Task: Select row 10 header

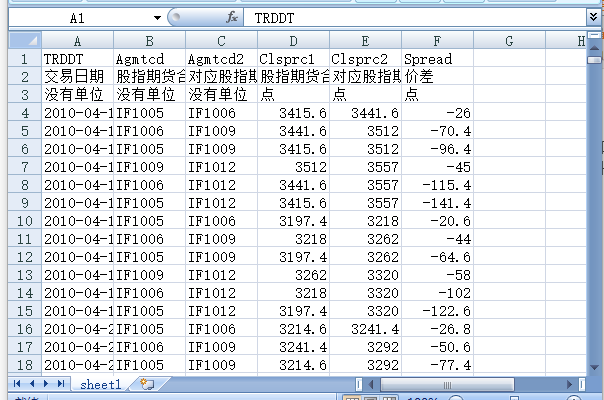Action: tap(25, 221)
